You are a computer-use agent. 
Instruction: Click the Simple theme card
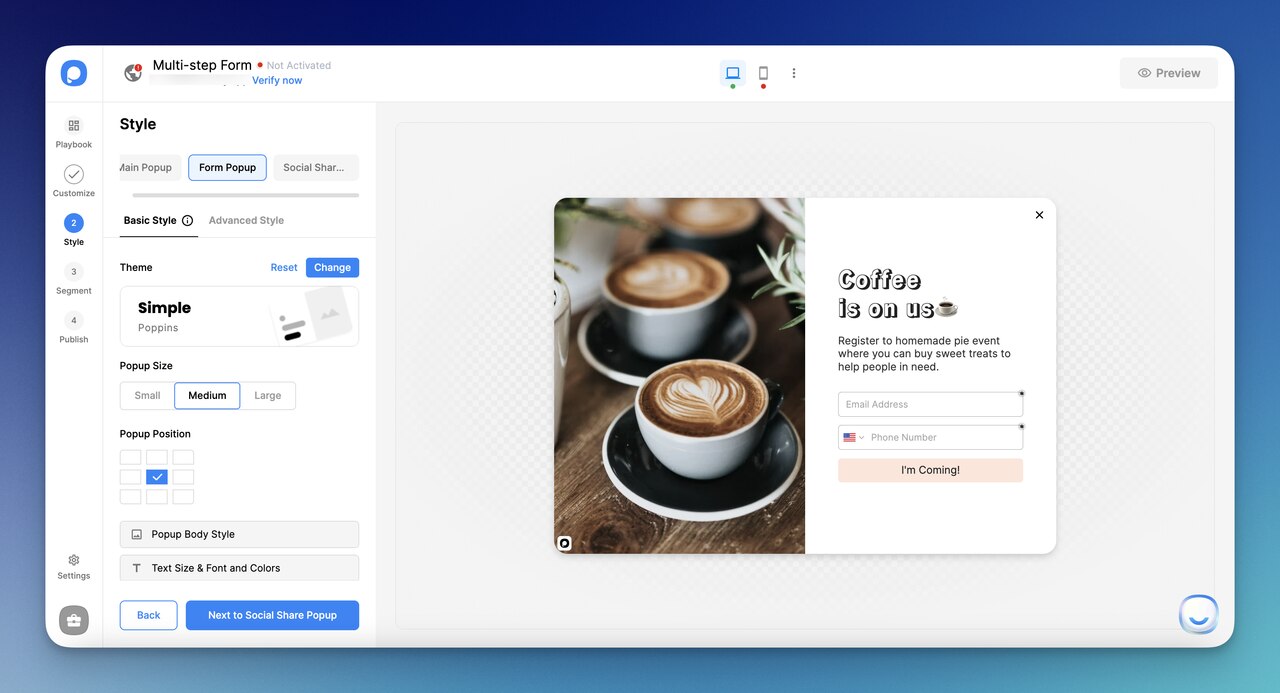tap(239, 316)
